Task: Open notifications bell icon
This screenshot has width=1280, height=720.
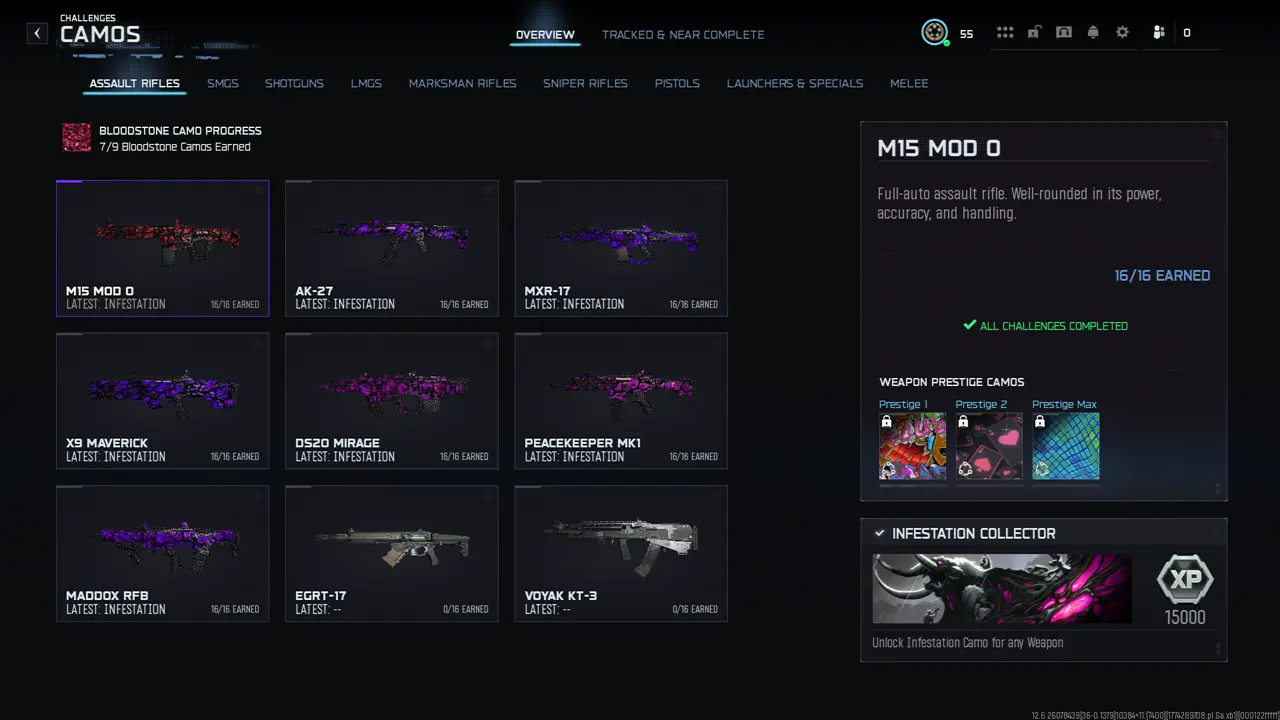Action: (x=1093, y=32)
